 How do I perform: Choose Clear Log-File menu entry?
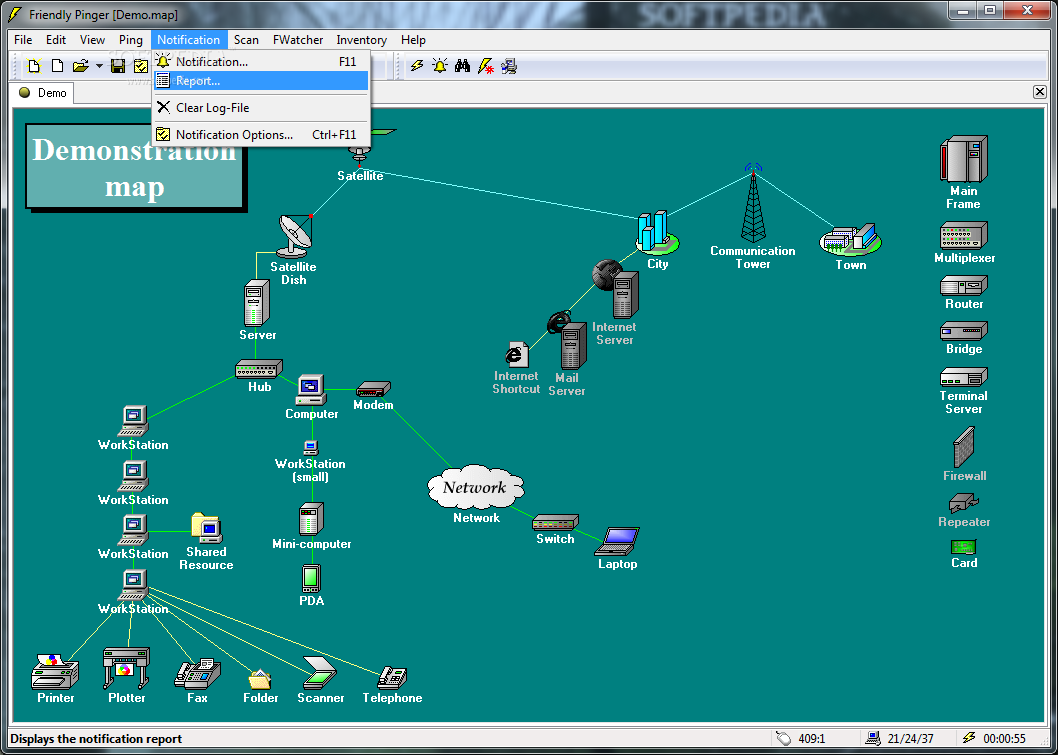point(261,108)
